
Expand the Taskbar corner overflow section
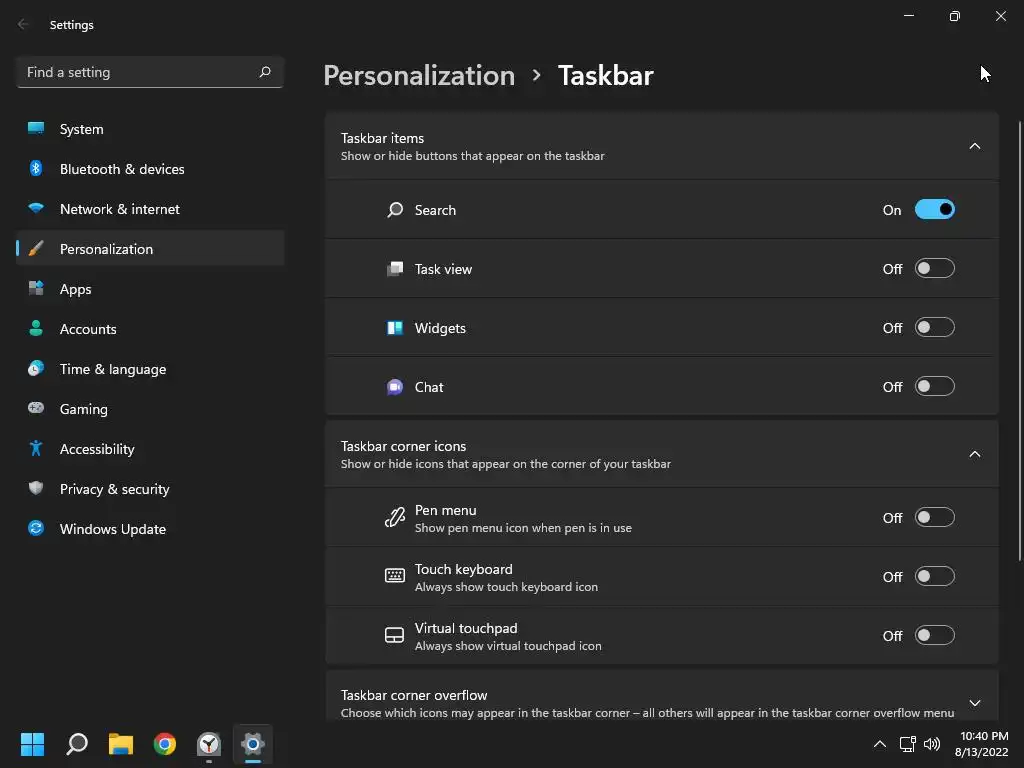click(x=974, y=703)
